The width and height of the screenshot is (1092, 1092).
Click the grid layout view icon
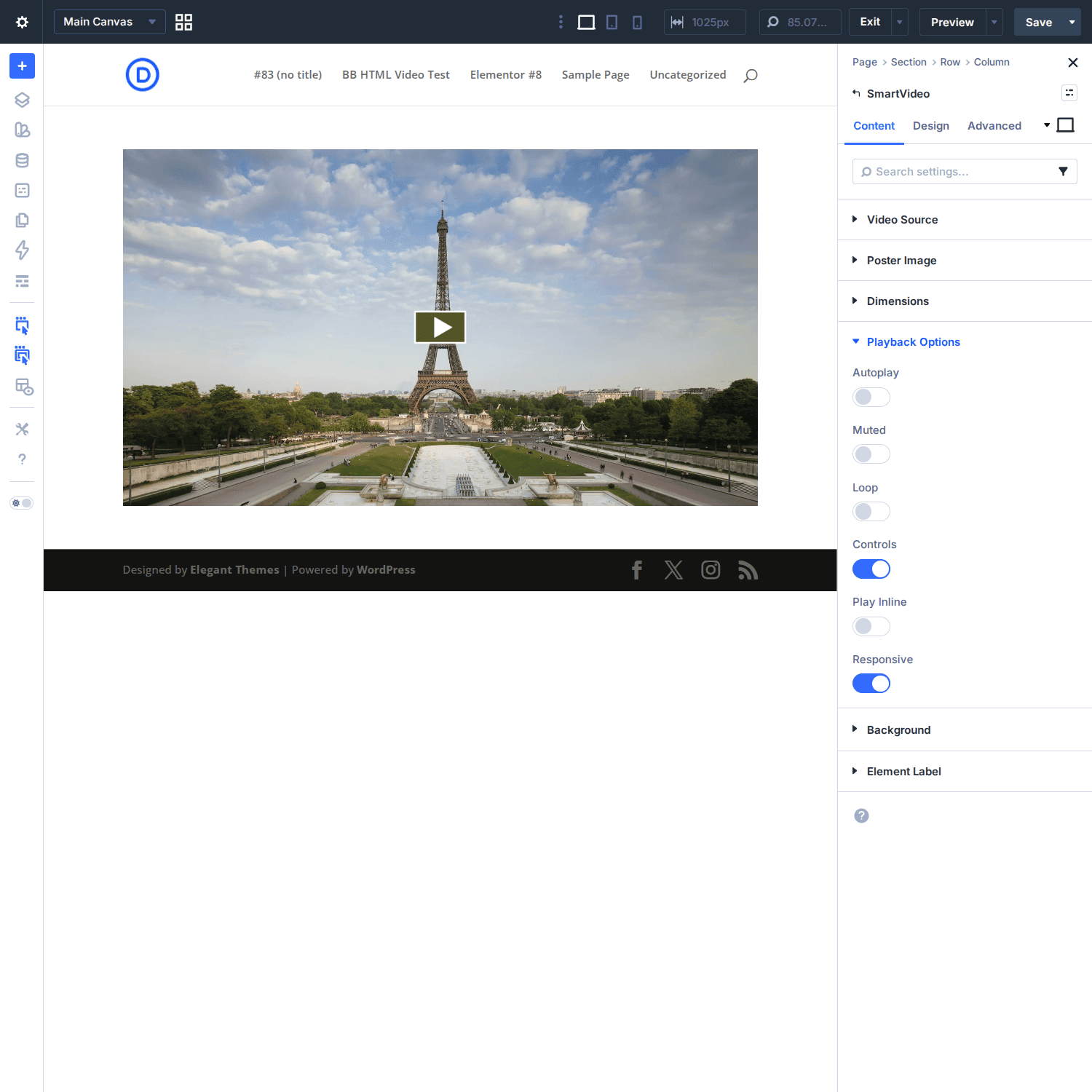[x=183, y=23]
